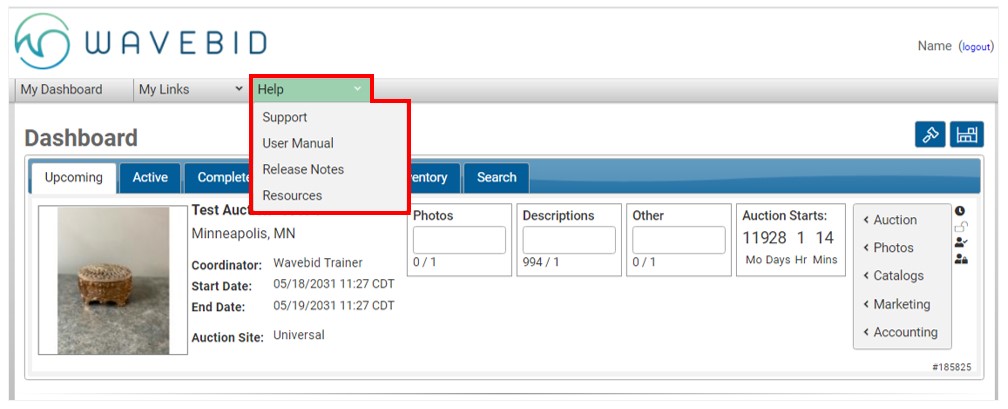This screenshot has width=1008, height=409.
Task: Open the My Links dropdown
Action: (190, 89)
